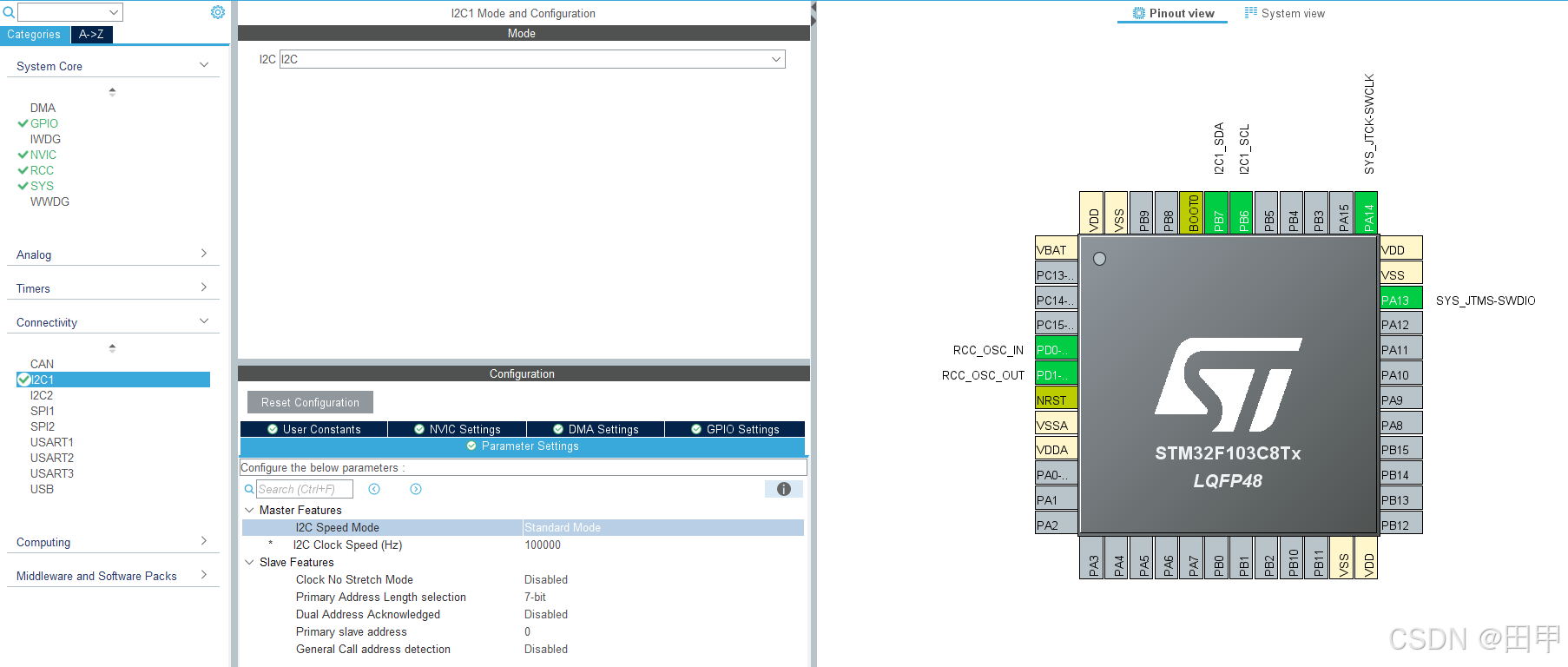Viewport: 1568px width, 667px height.
Task: Open the NVIC Settings tab
Action: (457, 429)
